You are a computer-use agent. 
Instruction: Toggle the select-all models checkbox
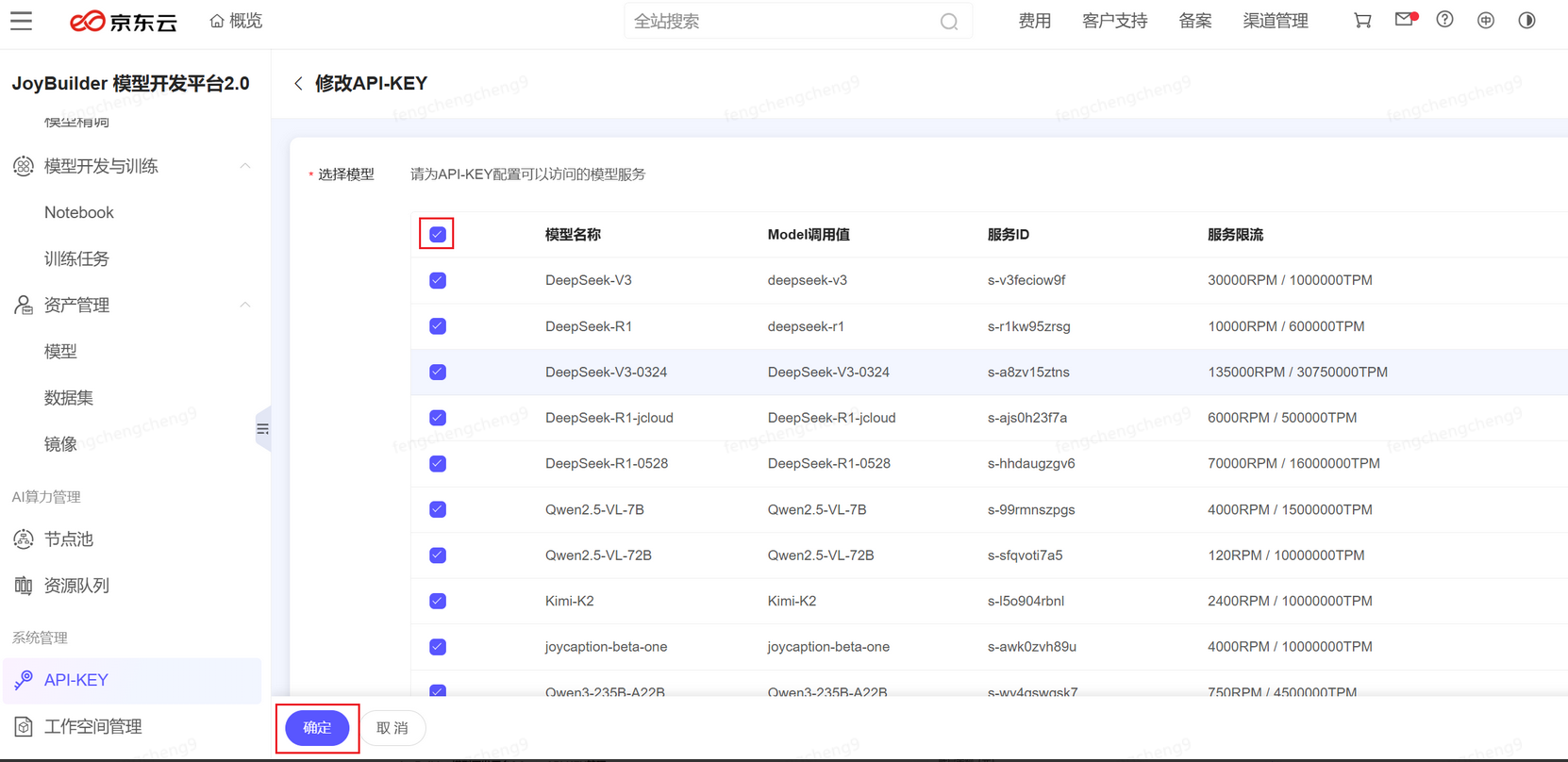(438, 234)
